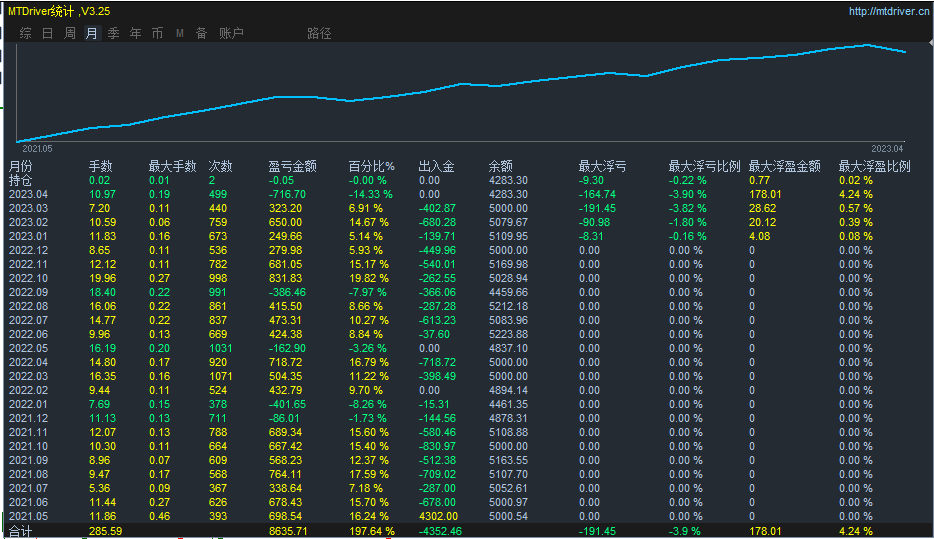This screenshot has width=934, height=539.
Task: Click the 最大浮亏比例 column header
Action: click(x=704, y=166)
